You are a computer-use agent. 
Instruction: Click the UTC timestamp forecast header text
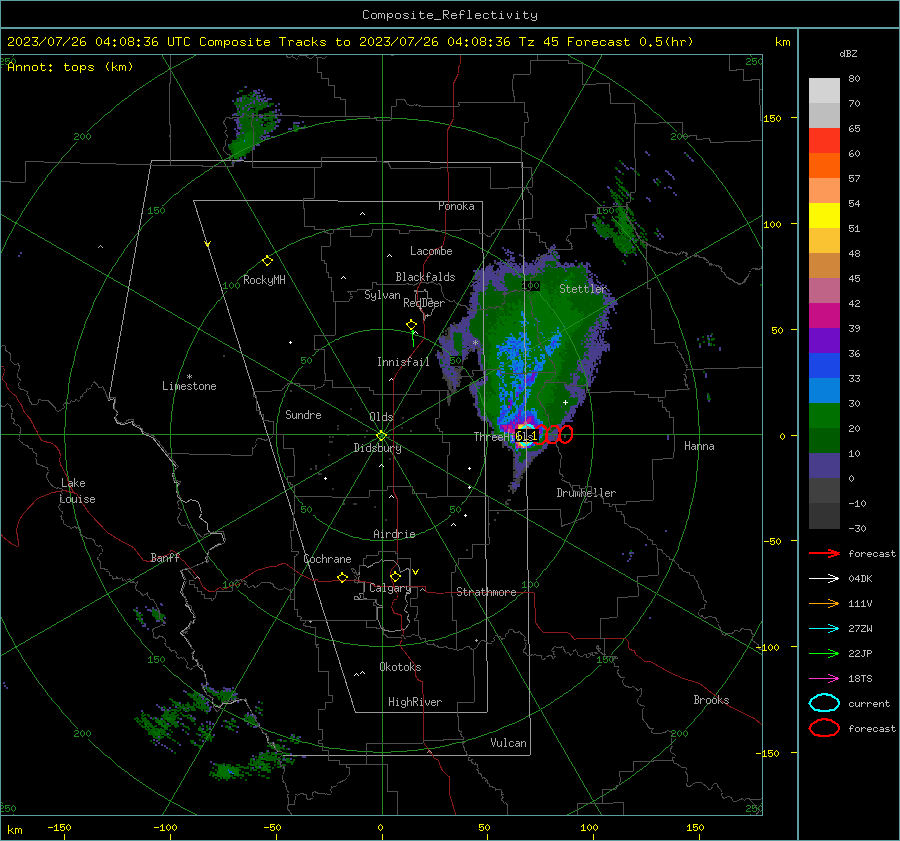350,42
